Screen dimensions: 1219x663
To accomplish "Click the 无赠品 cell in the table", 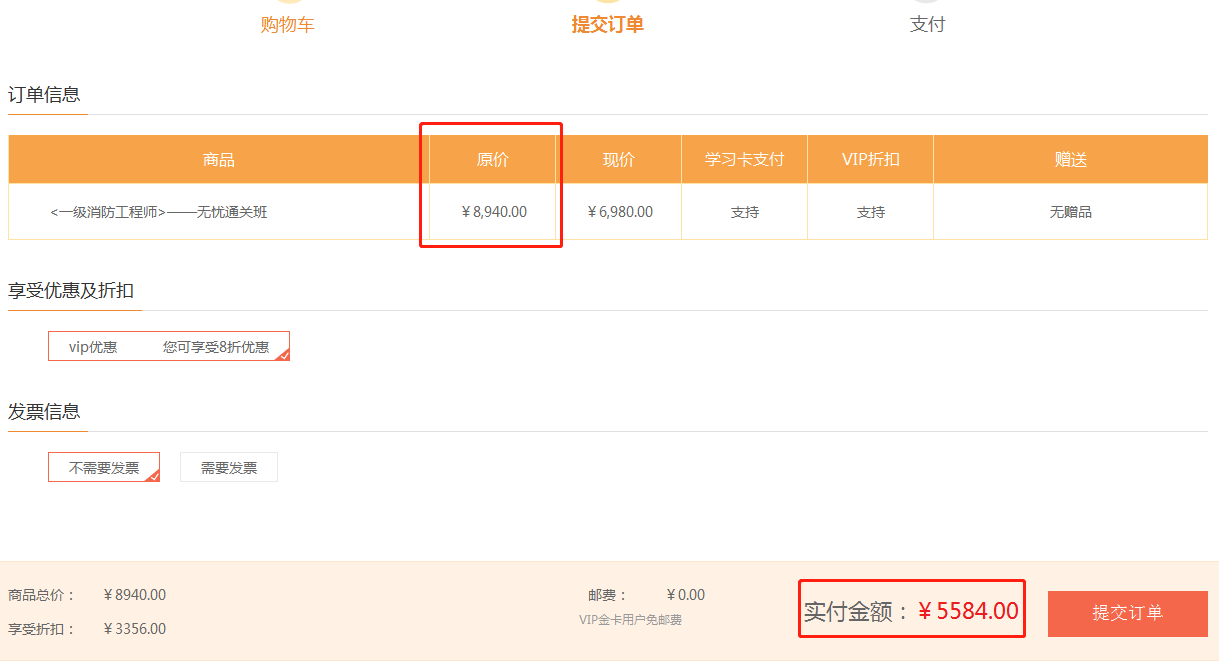I will (1070, 212).
